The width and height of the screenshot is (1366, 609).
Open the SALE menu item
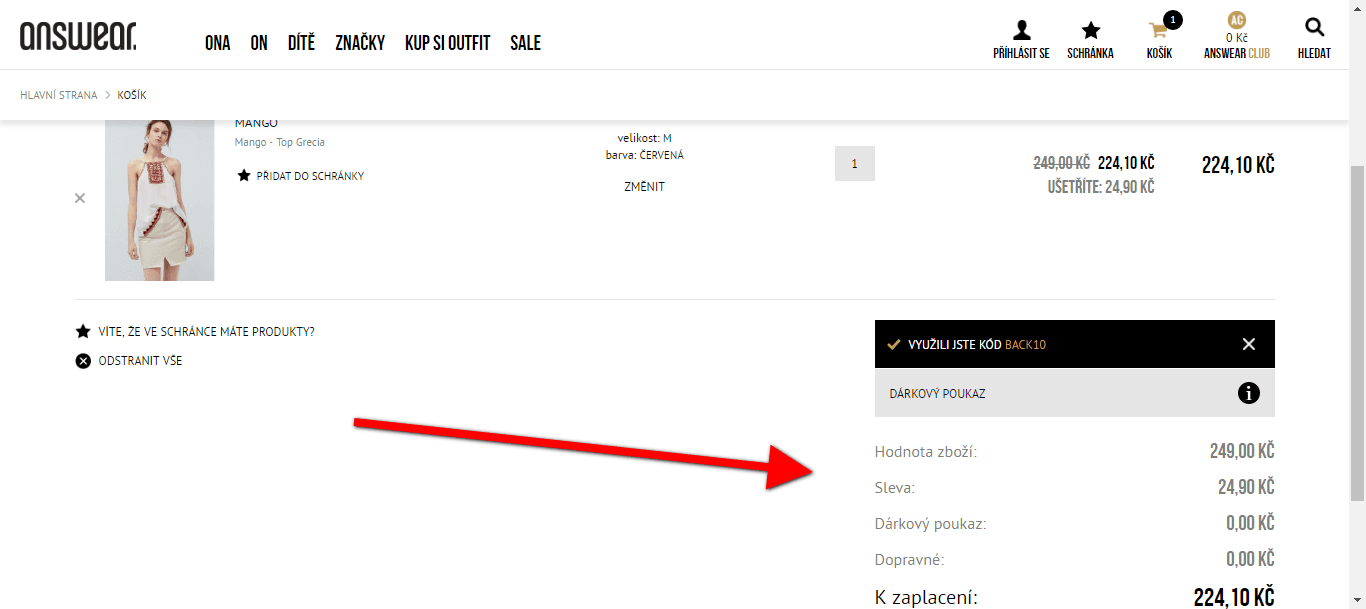525,43
